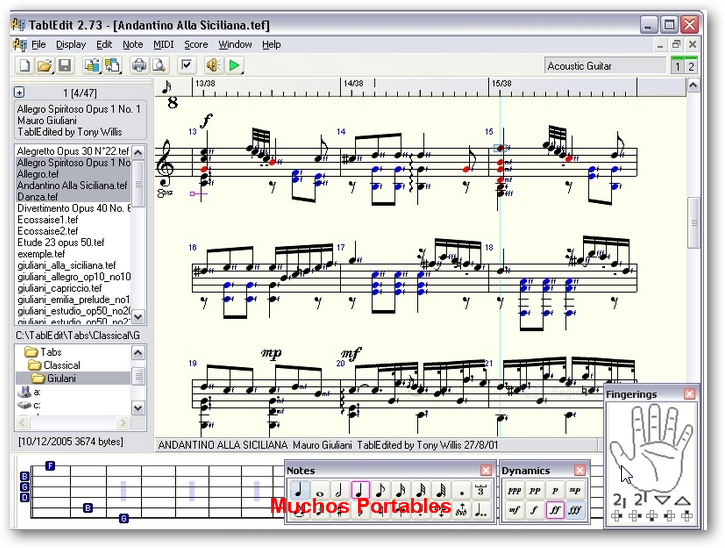The width and height of the screenshot is (725, 548).
Task: Switch to module 2 button
Action: 691,66
